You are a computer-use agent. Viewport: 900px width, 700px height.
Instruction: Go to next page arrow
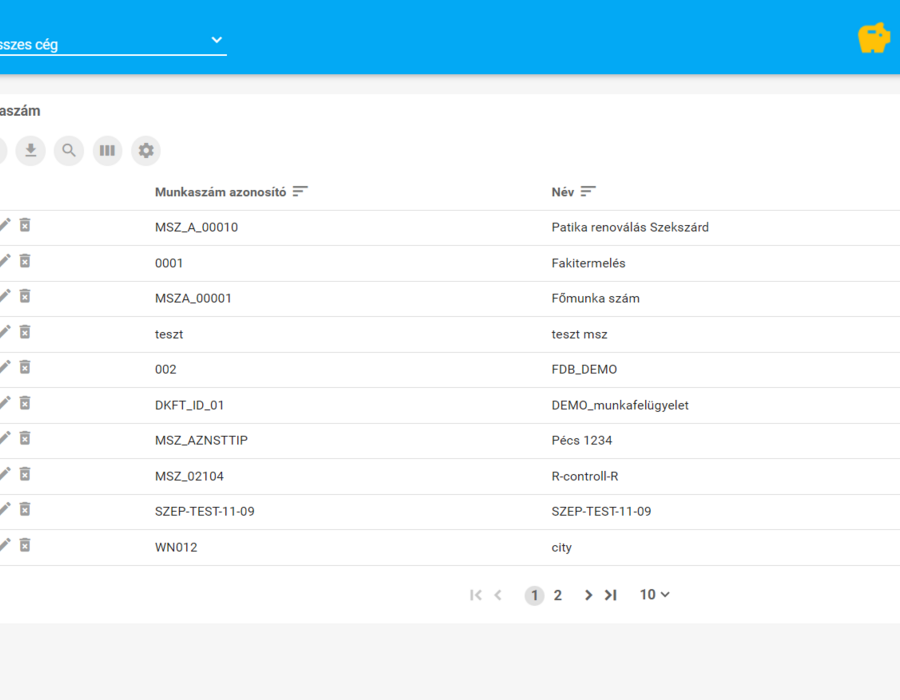tap(588, 595)
